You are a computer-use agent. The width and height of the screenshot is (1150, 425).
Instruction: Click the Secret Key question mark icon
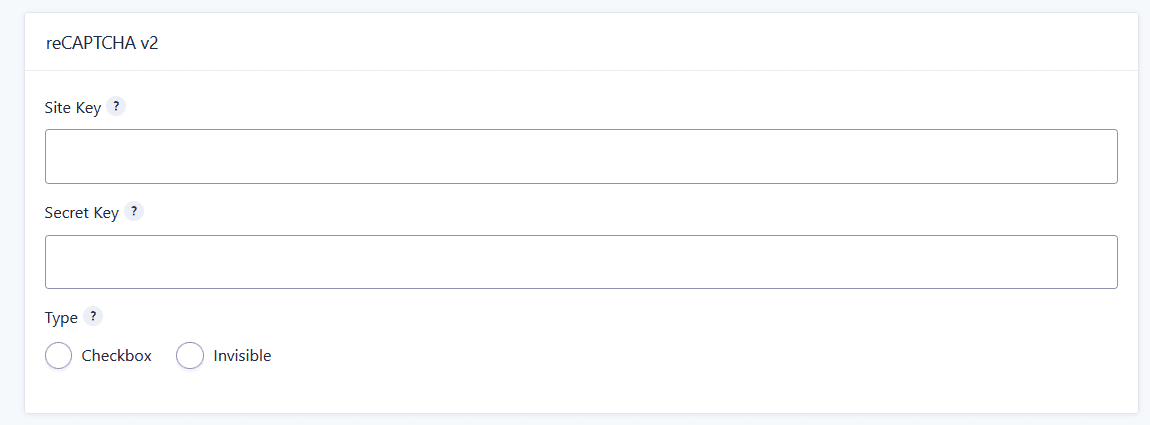(133, 212)
